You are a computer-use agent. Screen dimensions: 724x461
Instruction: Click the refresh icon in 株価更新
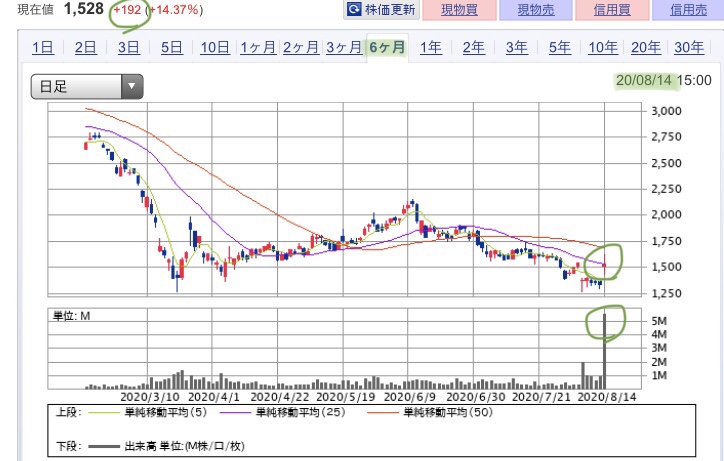point(354,9)
